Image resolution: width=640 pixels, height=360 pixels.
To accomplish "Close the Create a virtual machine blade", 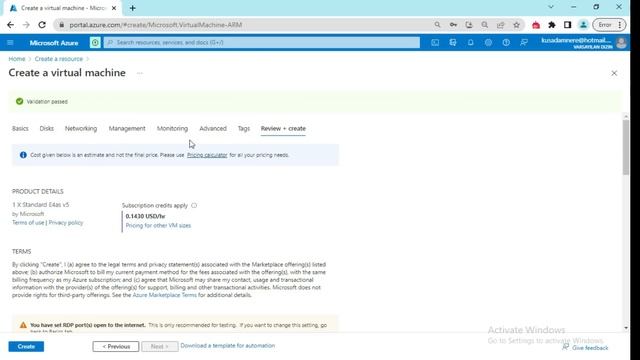I will tap(614, 73).
